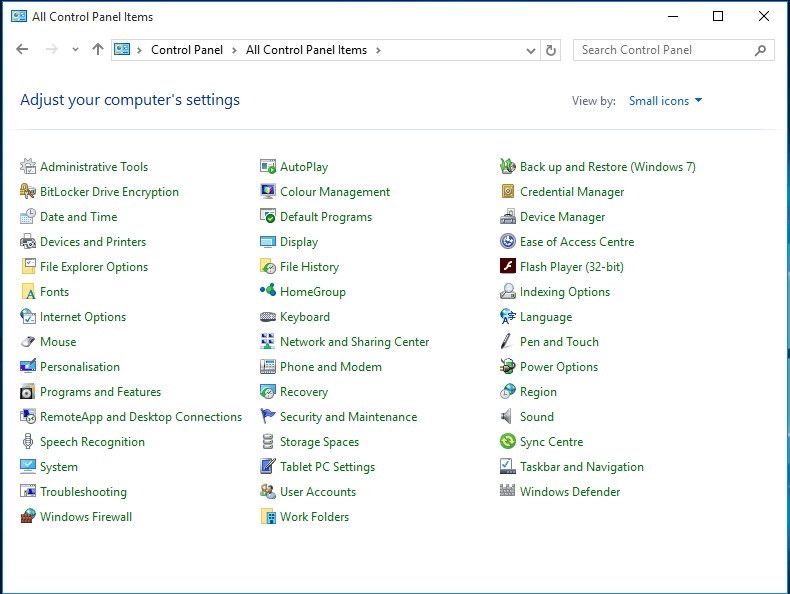Open the Mouse icon
This screenshot has height=594, width=790.
click(x=28, y=342)
